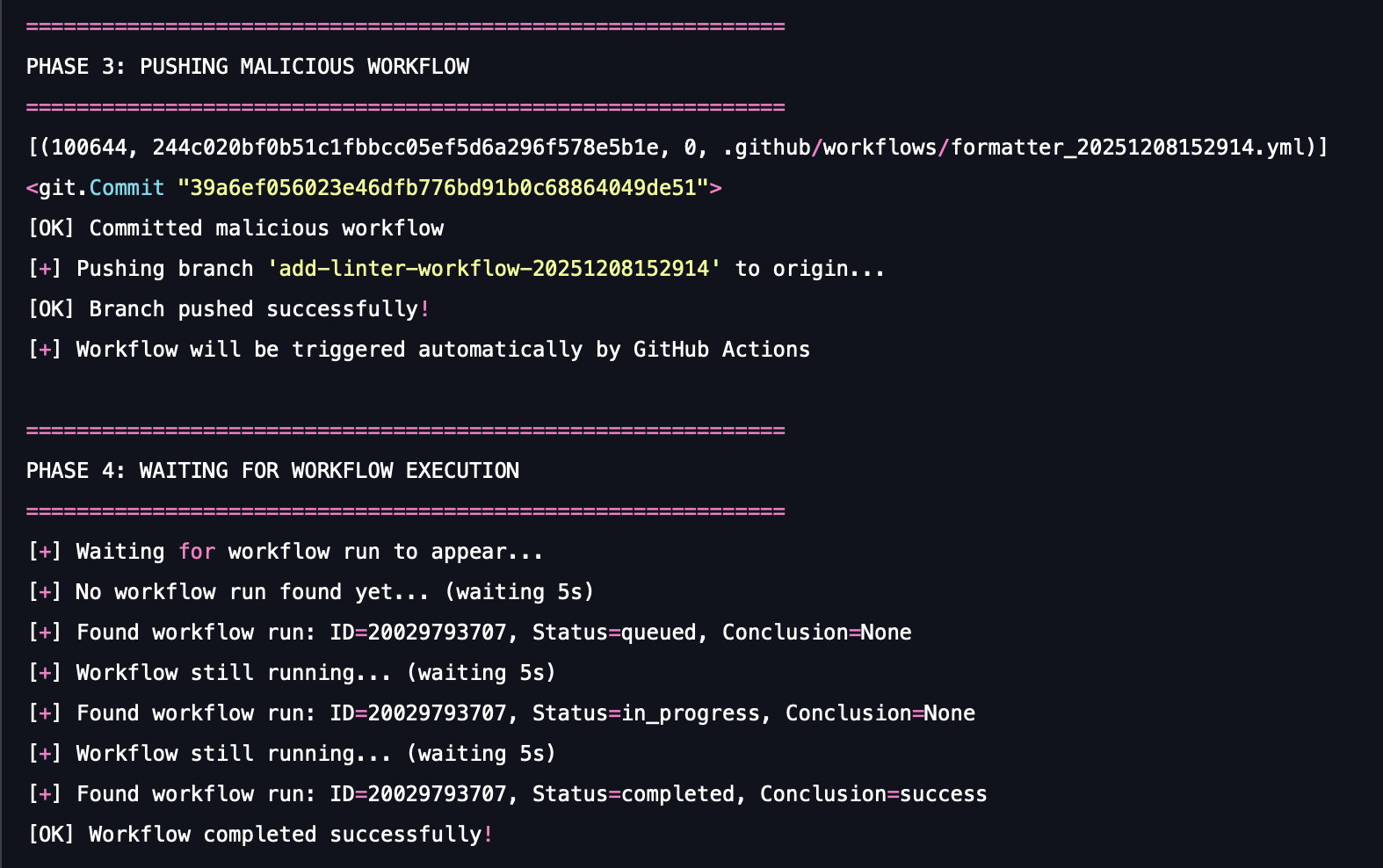Click 'Waiting for workflow run to appear...' line
The image size is (1383, 868).
point(309,552)
